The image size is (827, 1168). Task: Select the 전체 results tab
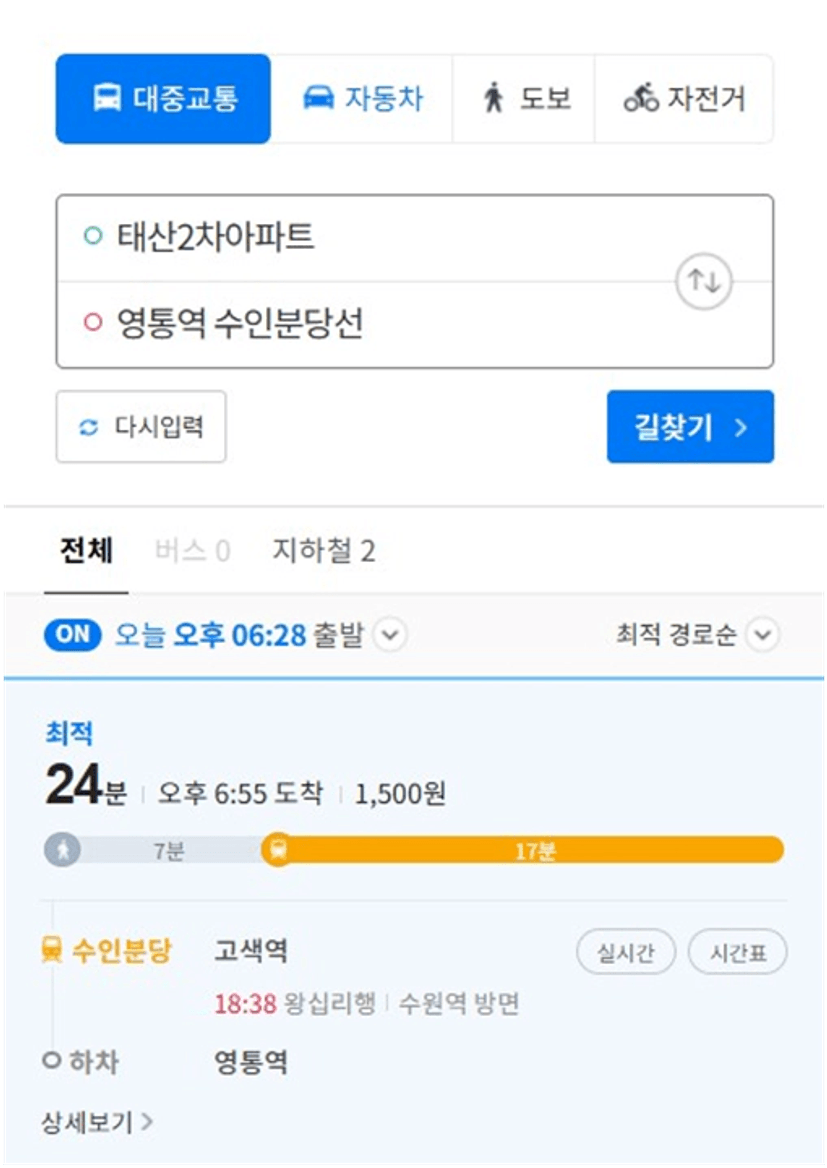tap(86, 551)
